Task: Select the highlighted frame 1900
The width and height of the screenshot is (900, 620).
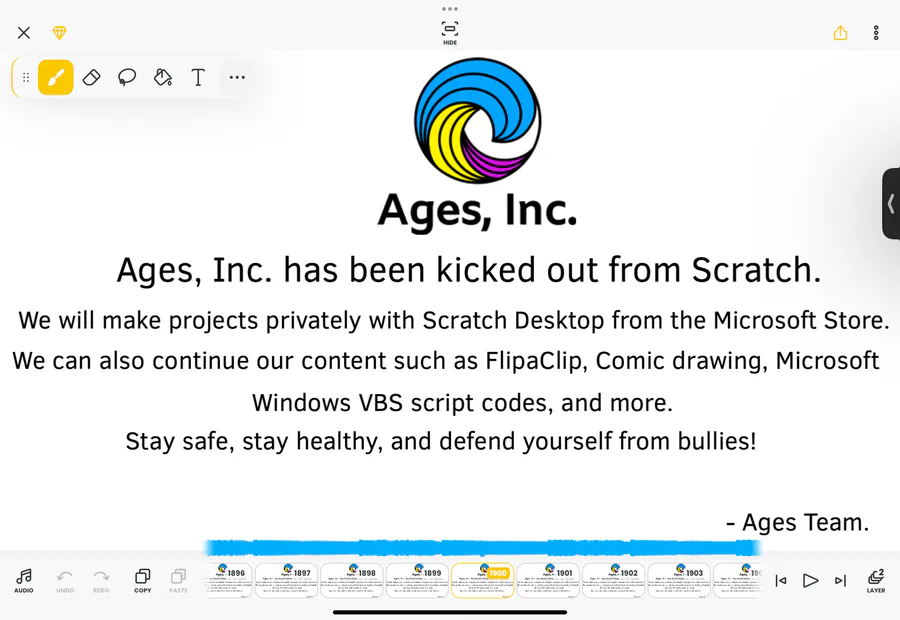Action: (483, 580)
